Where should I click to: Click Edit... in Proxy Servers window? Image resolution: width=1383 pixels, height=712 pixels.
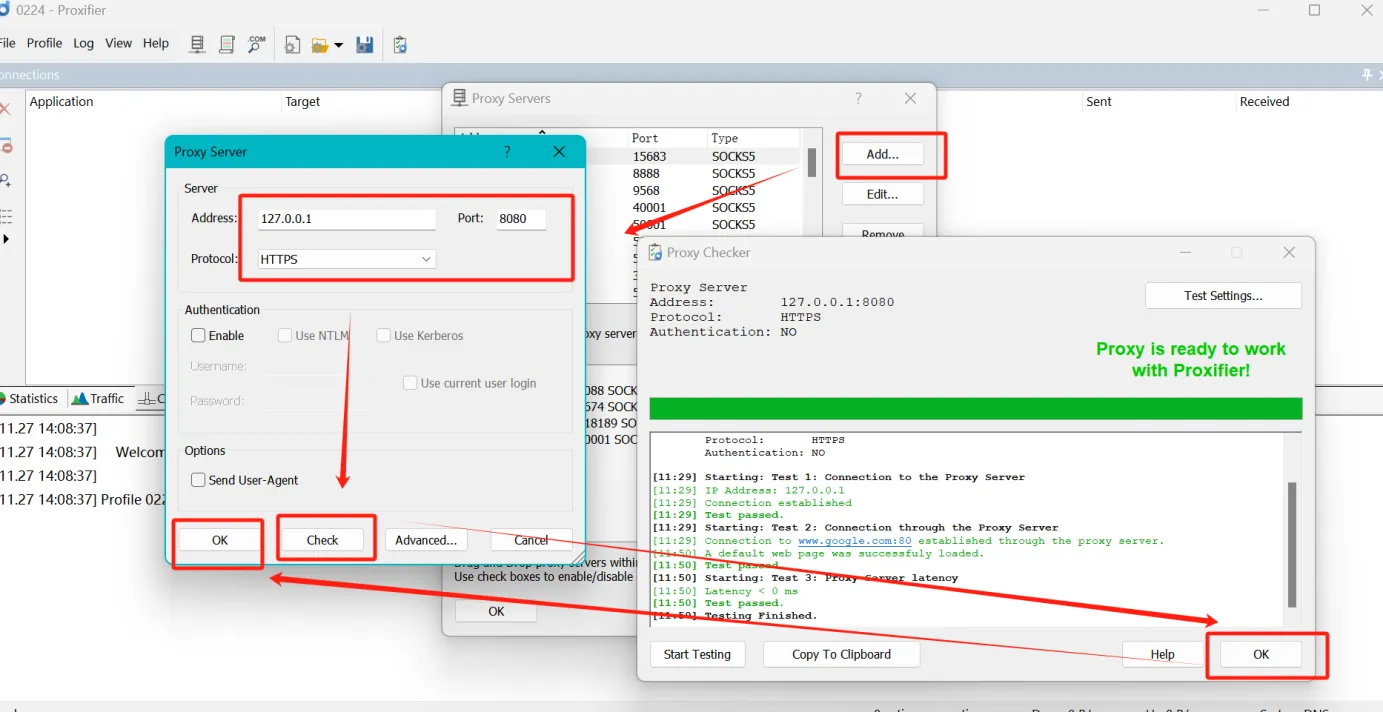pyautogui.click(x=882, y=194)
